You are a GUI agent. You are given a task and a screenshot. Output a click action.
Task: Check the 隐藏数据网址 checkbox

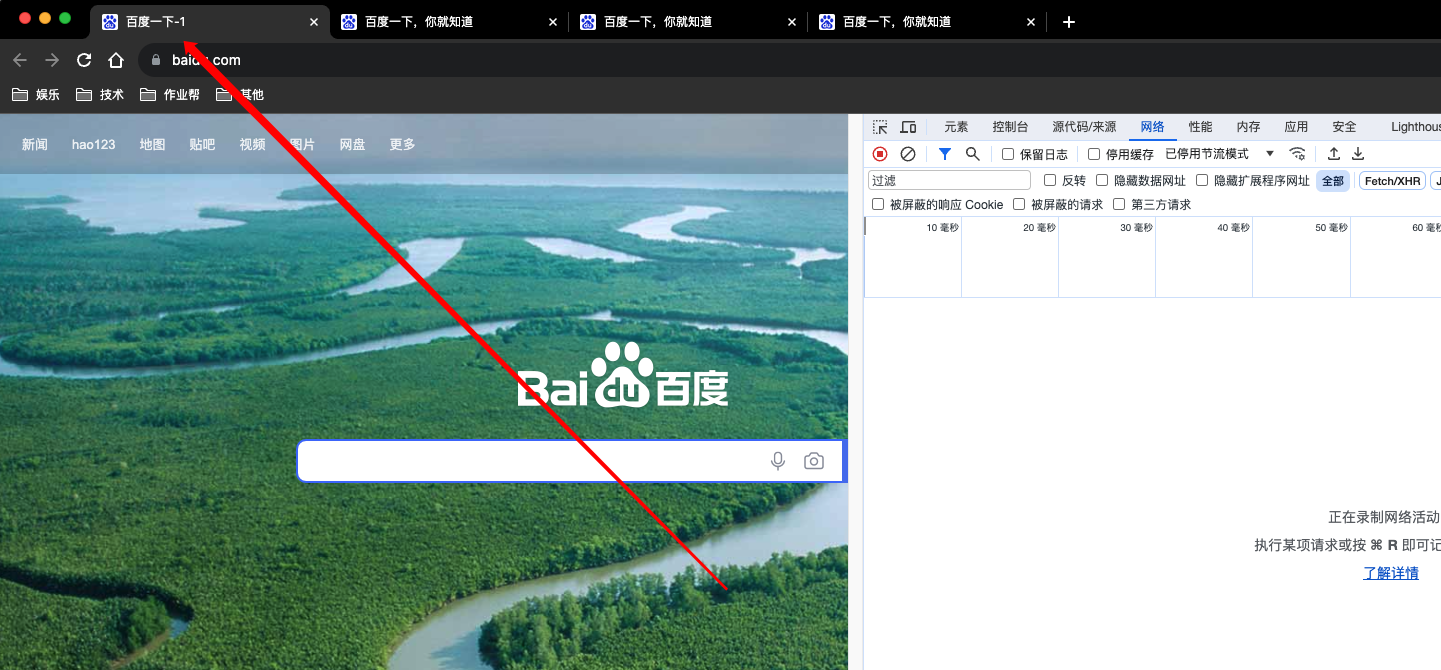(1102, 180)
